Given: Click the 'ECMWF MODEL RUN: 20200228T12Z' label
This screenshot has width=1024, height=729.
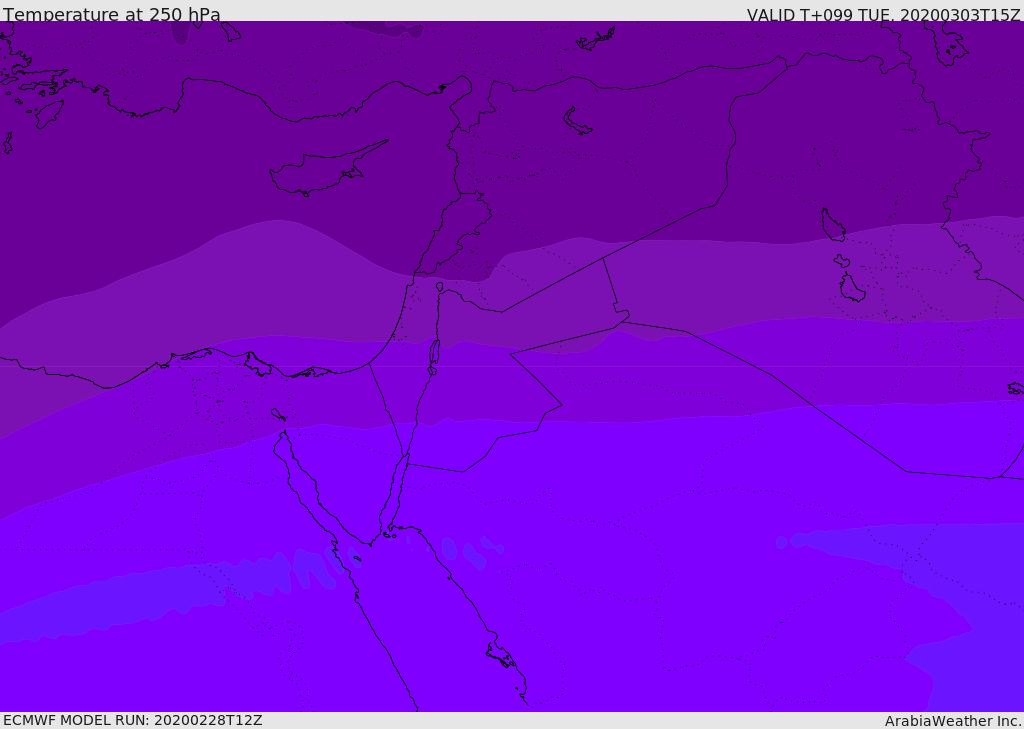Looking at the screenshot, I should pos(133,720).
